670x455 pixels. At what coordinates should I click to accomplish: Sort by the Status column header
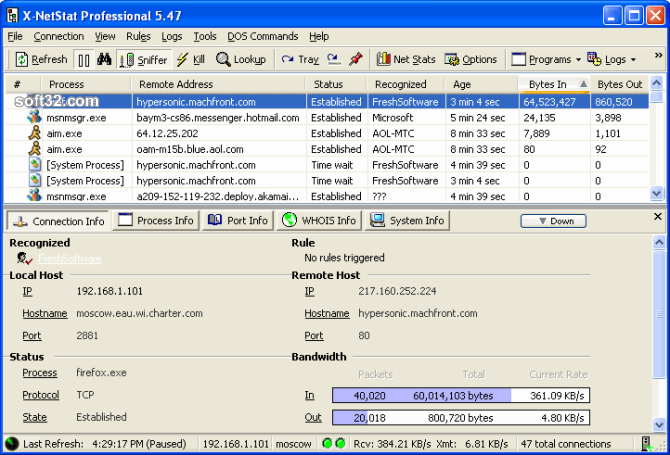[x=336, y=84]
